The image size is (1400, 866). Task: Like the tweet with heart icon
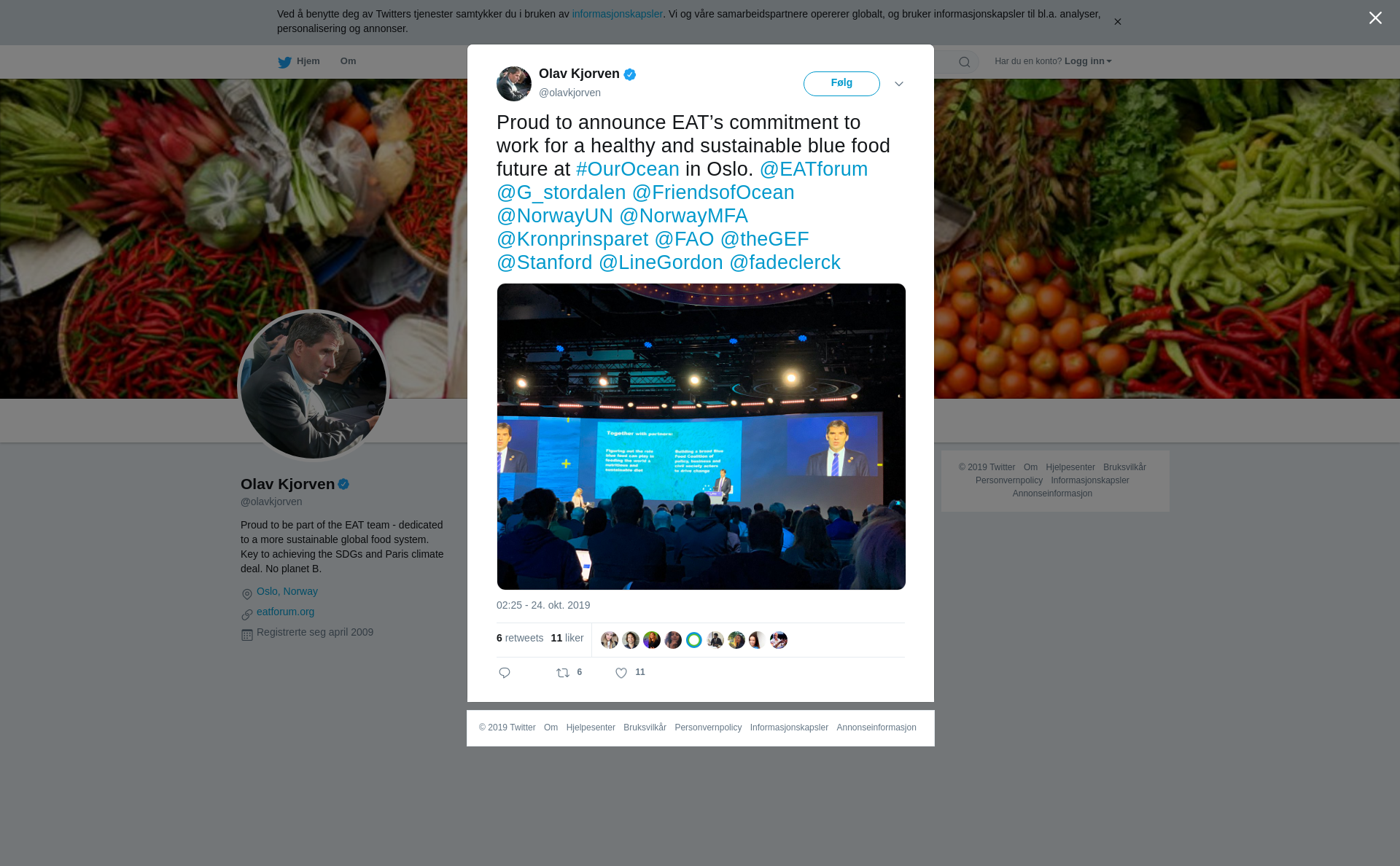[x=621, y=673]
